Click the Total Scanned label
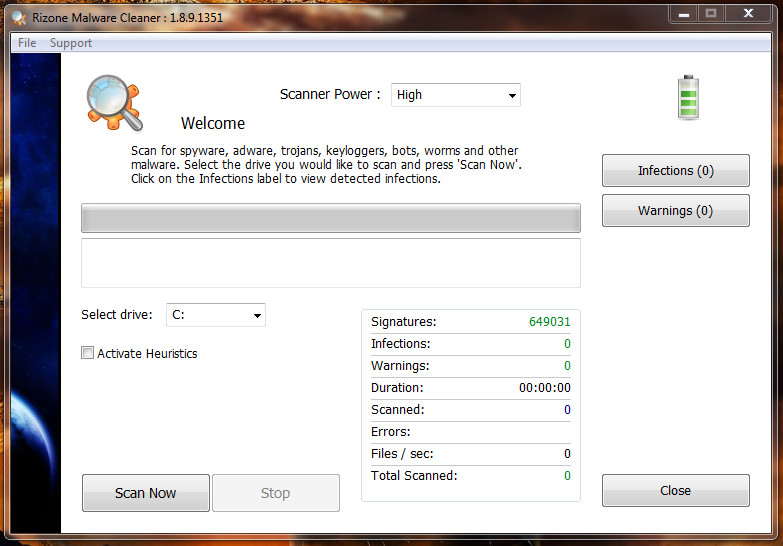783x546 pixels. point(414,476)
